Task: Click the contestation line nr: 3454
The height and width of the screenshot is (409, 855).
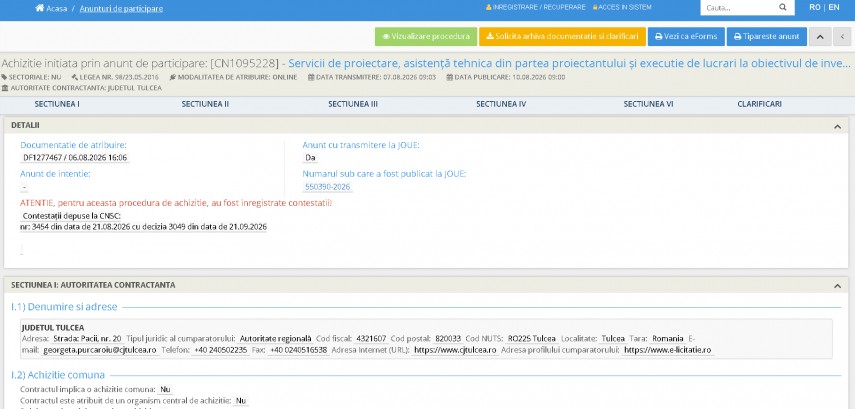Action: point(143,227)
